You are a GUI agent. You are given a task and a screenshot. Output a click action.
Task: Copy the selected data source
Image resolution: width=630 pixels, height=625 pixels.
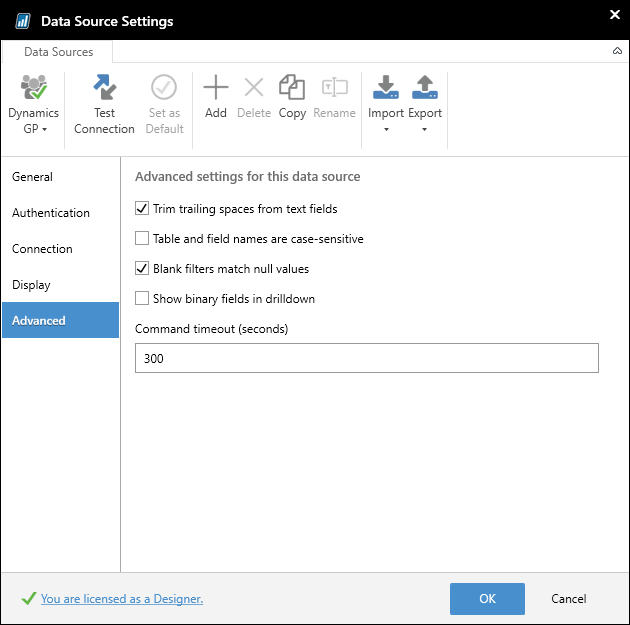pos(292,88)
